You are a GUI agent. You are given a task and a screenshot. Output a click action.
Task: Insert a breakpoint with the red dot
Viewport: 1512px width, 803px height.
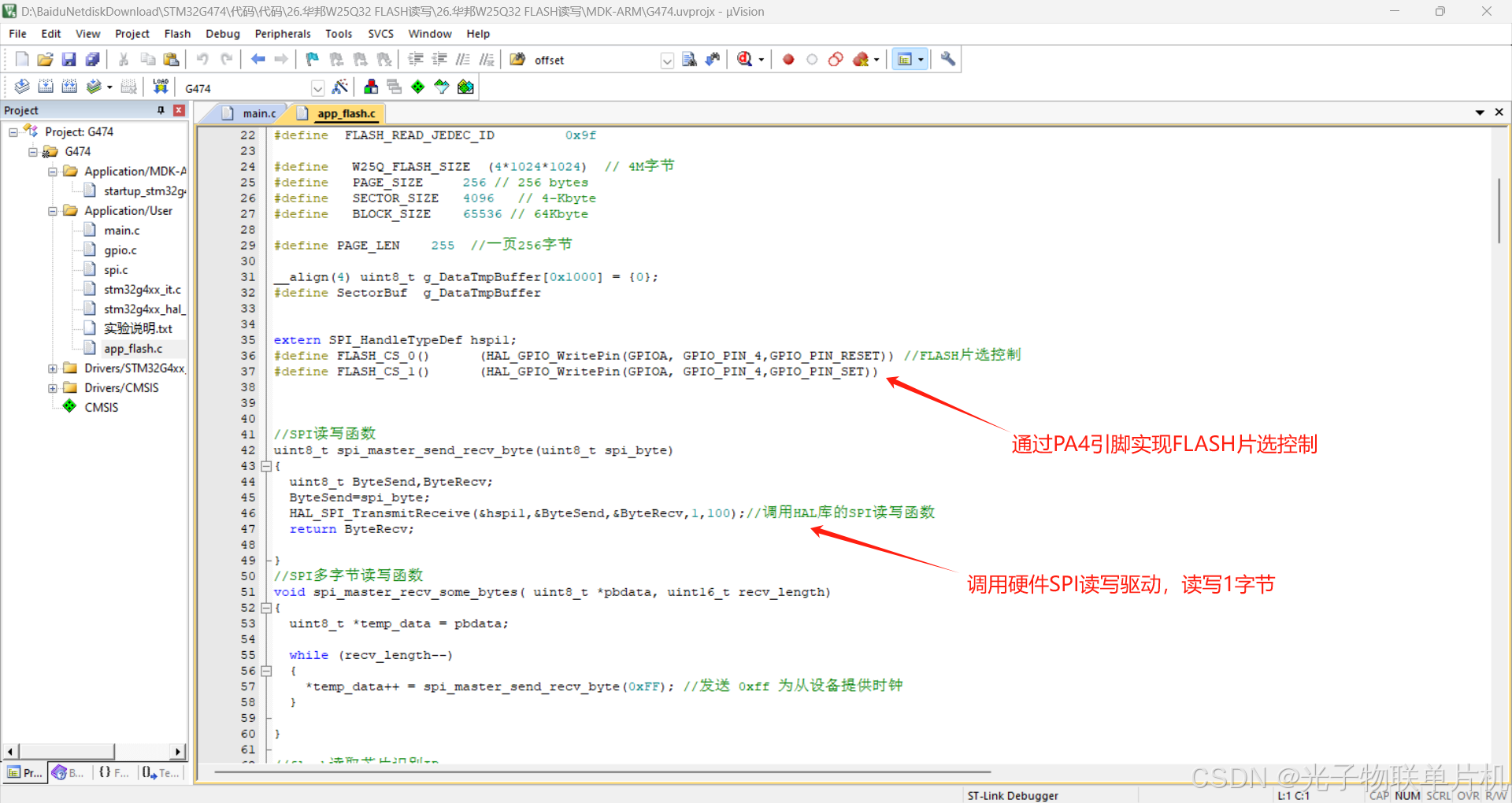coord(788,60)
